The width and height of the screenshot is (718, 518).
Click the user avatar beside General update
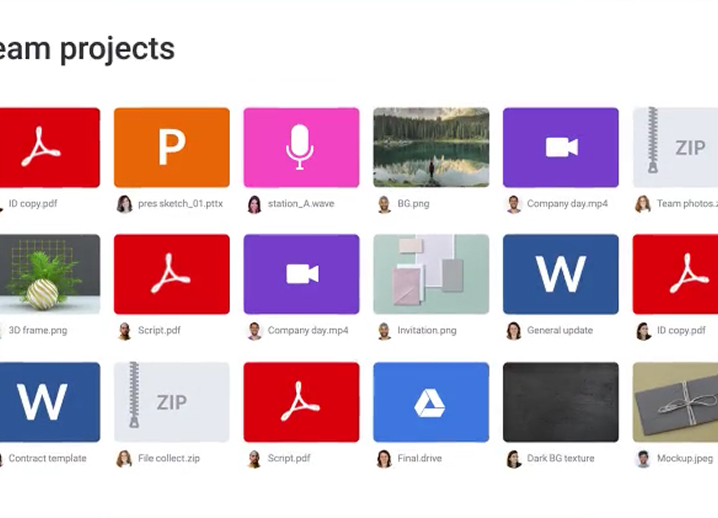pyautogui.click(x=513, y=331)
